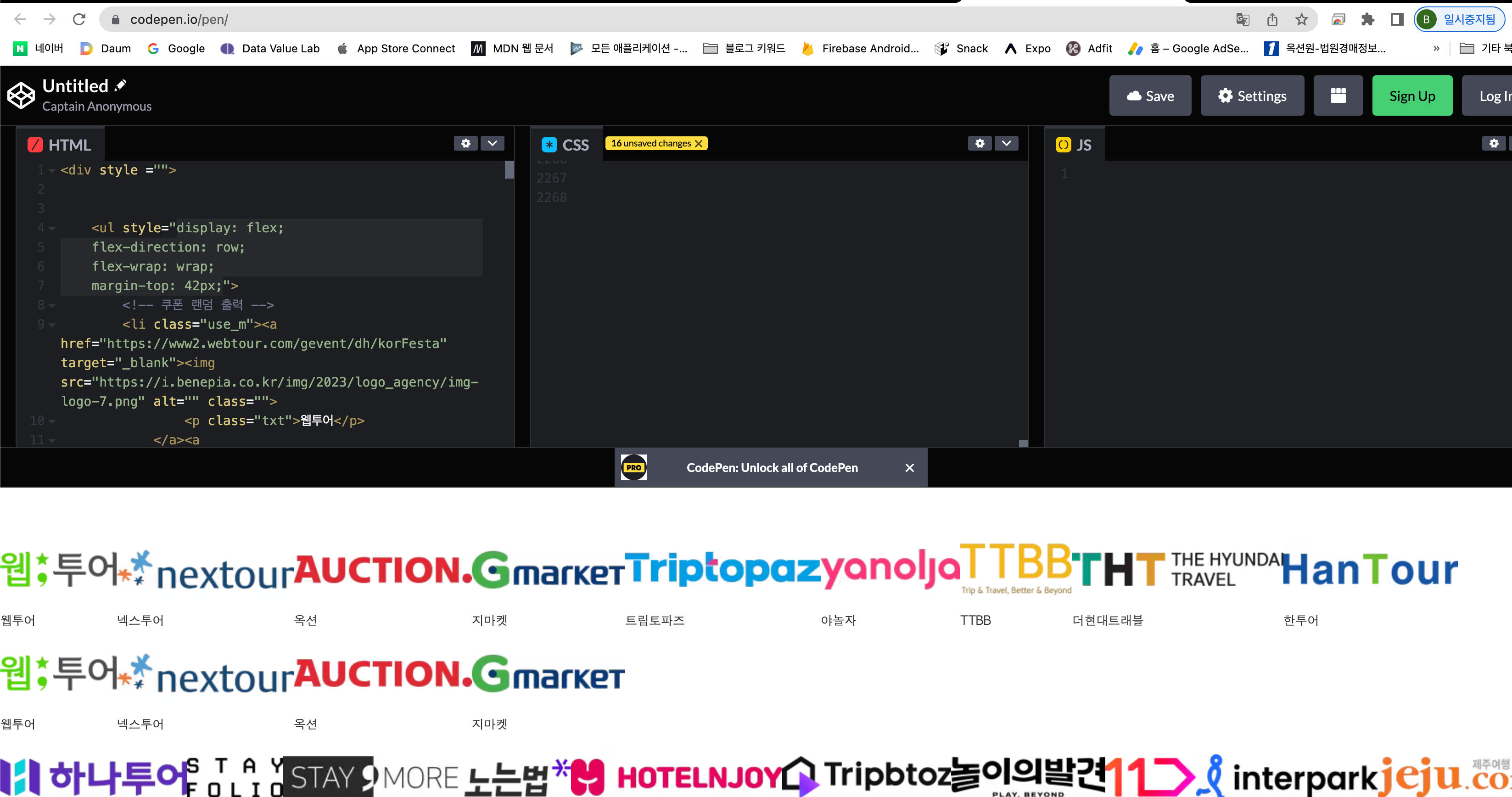Bookmark this page with star icon
This screenshot has width=1512, height=797.
coord(1301,19)
